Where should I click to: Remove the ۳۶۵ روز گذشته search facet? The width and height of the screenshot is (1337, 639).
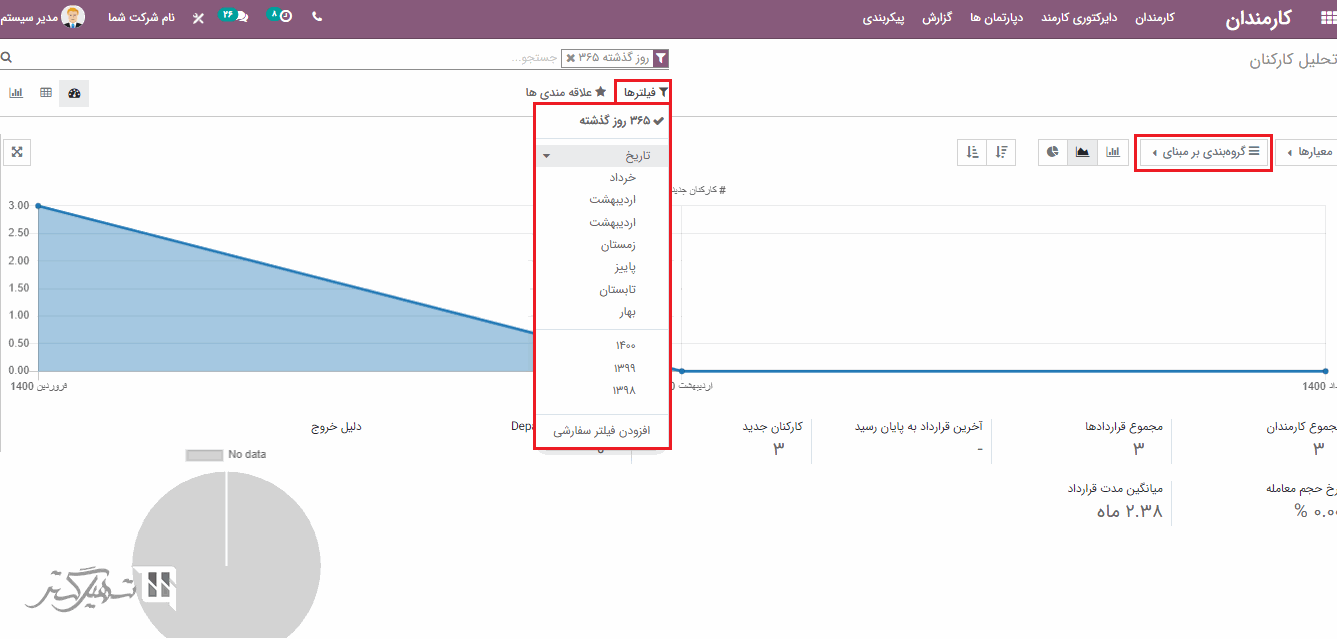[570, 58]
